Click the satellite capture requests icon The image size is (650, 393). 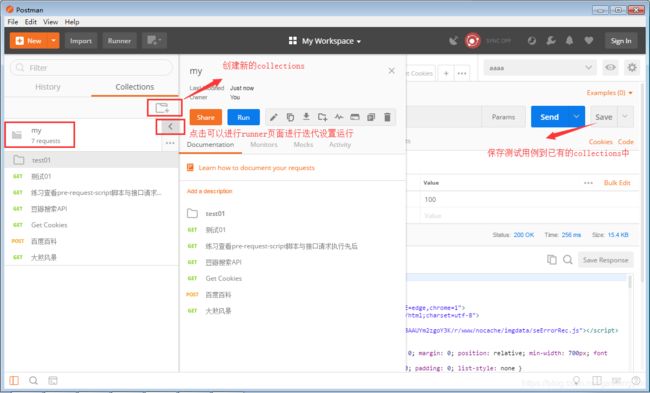454,41
